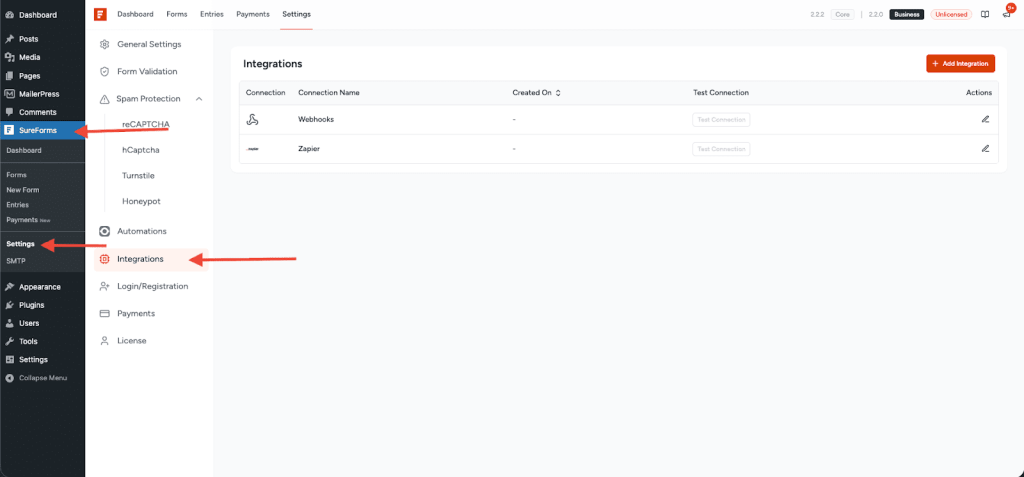Screen dimensions: 1024x477
Task: Click the Webhooks connection icon
Action: tap(253, 119)
